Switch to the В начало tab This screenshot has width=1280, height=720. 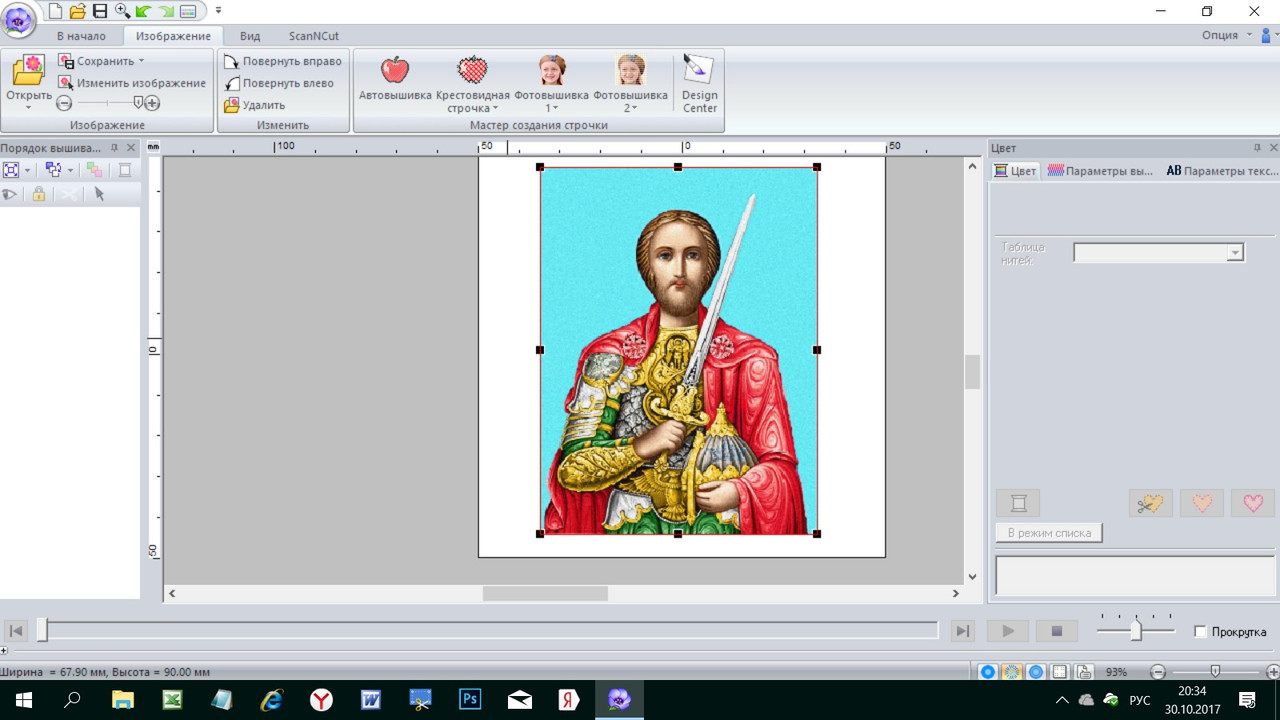click(x=81, y=36)
